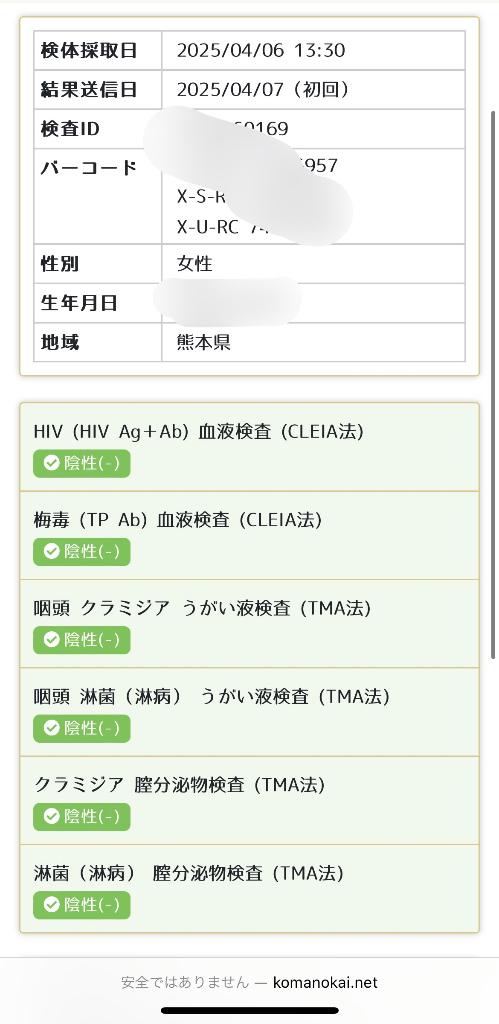The width and height of the screenshot is (499, 1024).
Task: Click the syphilis TP Ab negative checkmark icon
Action: pos(52,551)
